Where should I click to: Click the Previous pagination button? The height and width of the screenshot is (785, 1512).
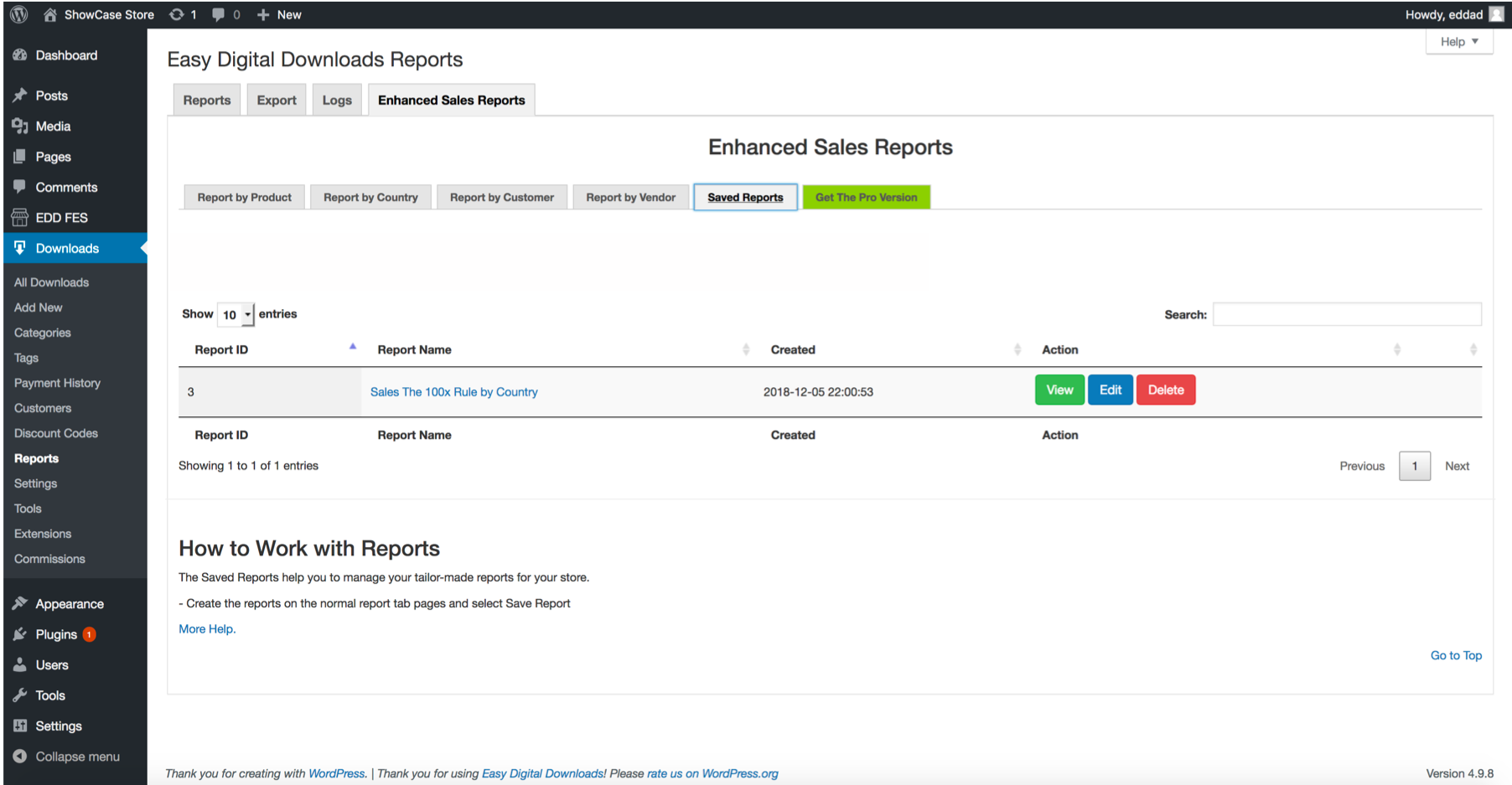click(x=1362, y=466)
